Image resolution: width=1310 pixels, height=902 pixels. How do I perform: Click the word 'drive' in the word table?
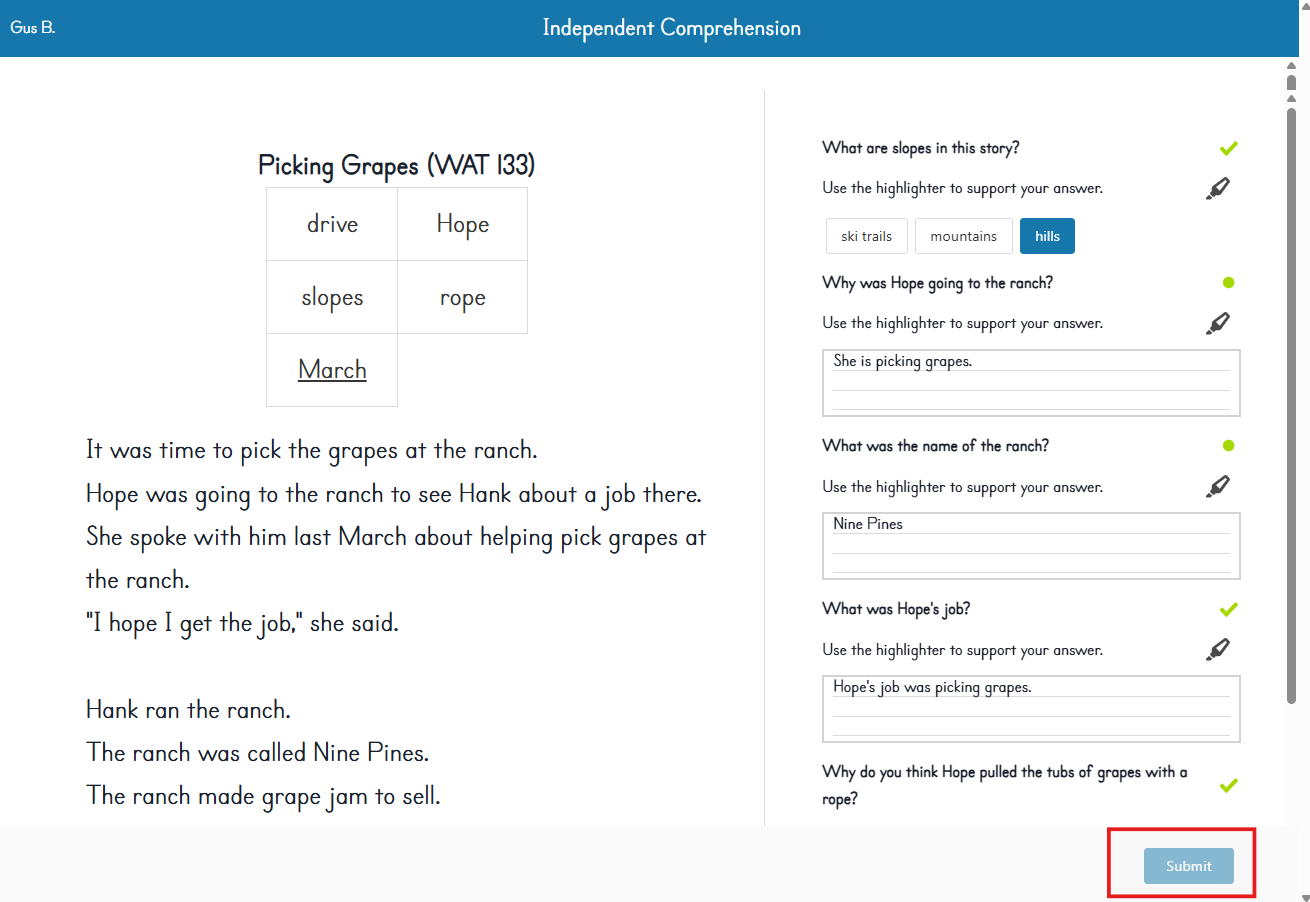pyautogui.click(x=332, y=224)
